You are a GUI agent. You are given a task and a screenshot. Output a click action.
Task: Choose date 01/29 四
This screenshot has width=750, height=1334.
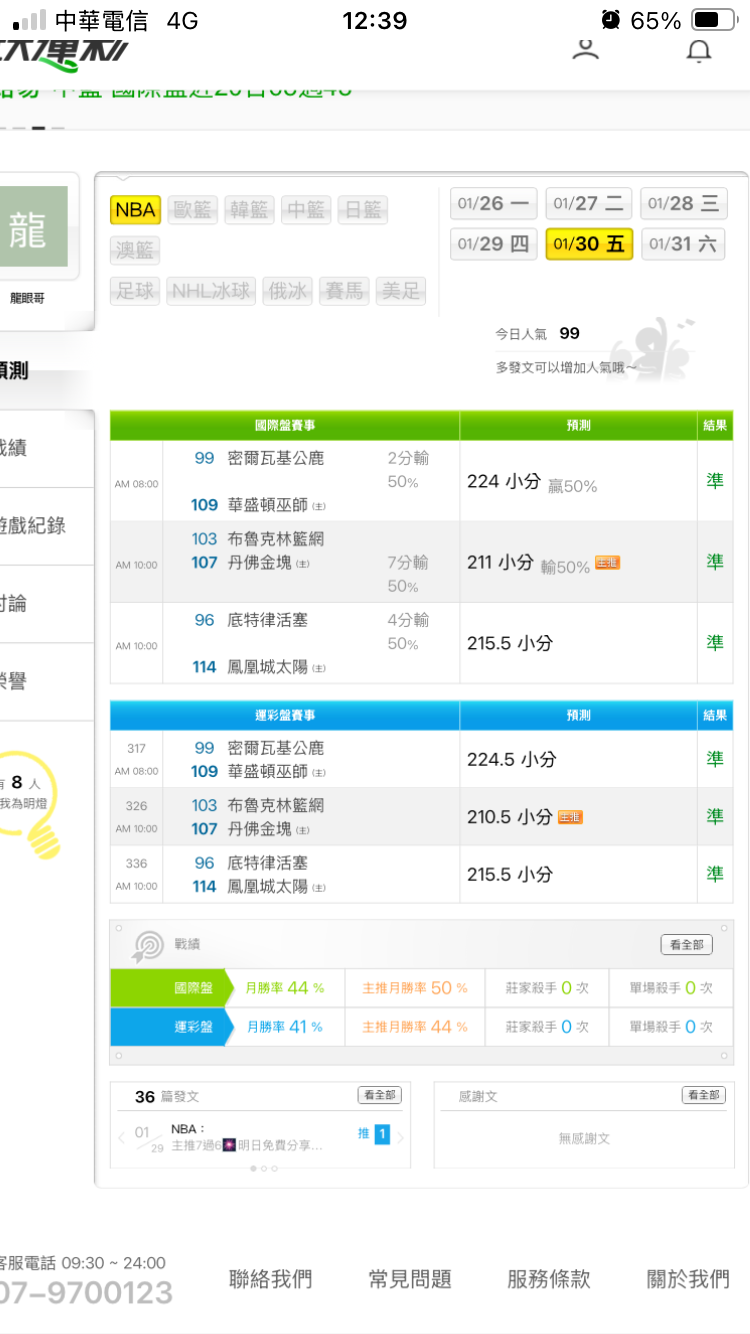[493, 244]
